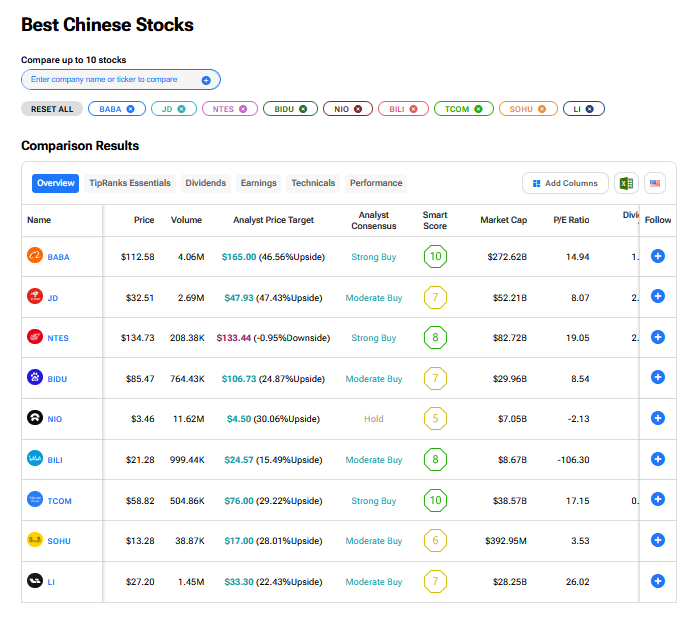Export table via Excel icon

point(626,183)
